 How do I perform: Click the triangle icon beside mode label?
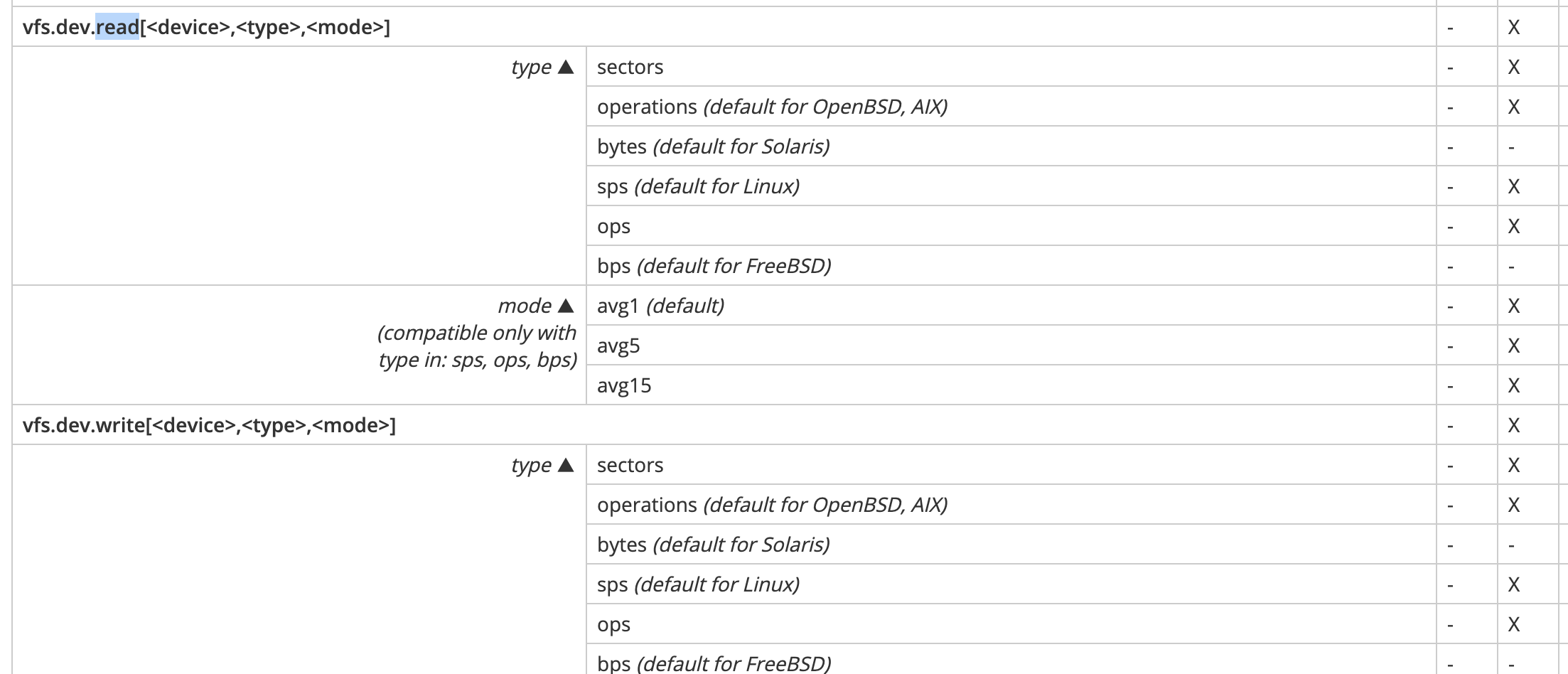coord(566,306)
